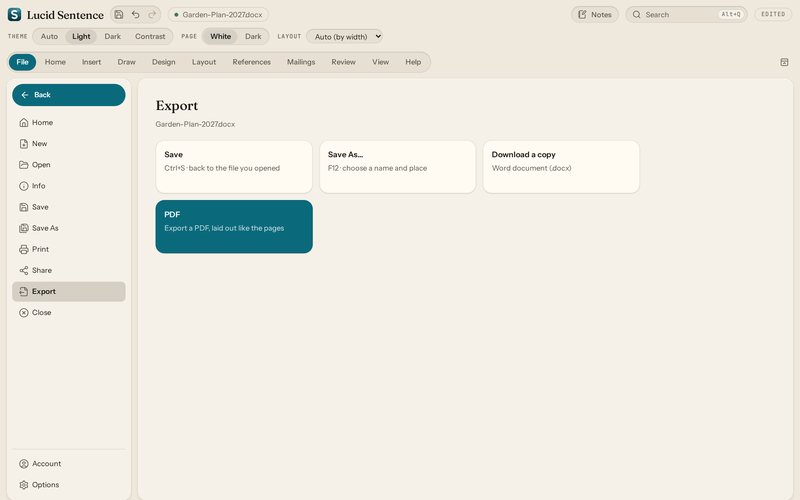Viewport: 800px width, 500px height.
Task: Click the Export icon in sidebar
Action: pos(23,291)
